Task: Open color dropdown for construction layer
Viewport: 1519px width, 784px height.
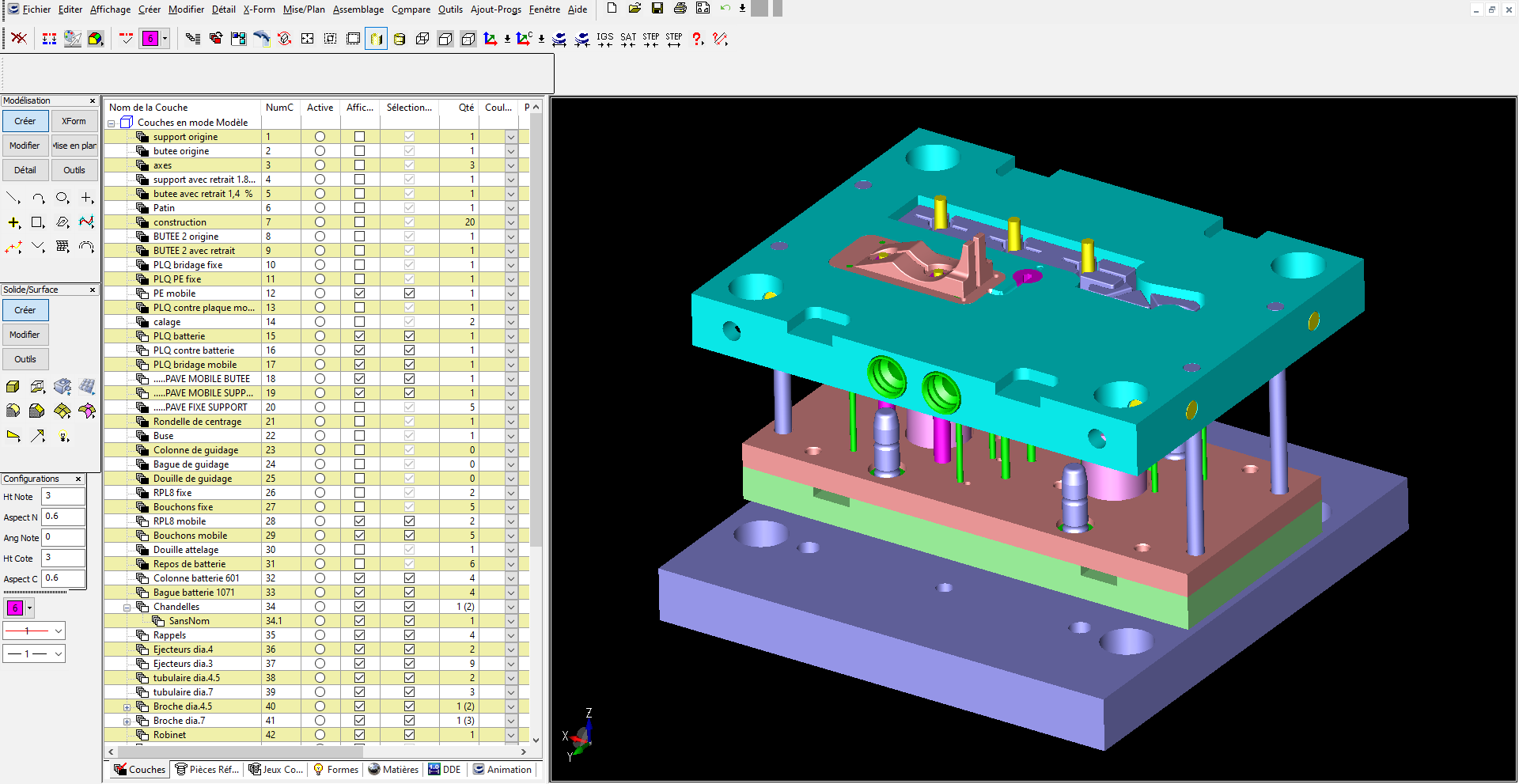Action: [511, 222]
